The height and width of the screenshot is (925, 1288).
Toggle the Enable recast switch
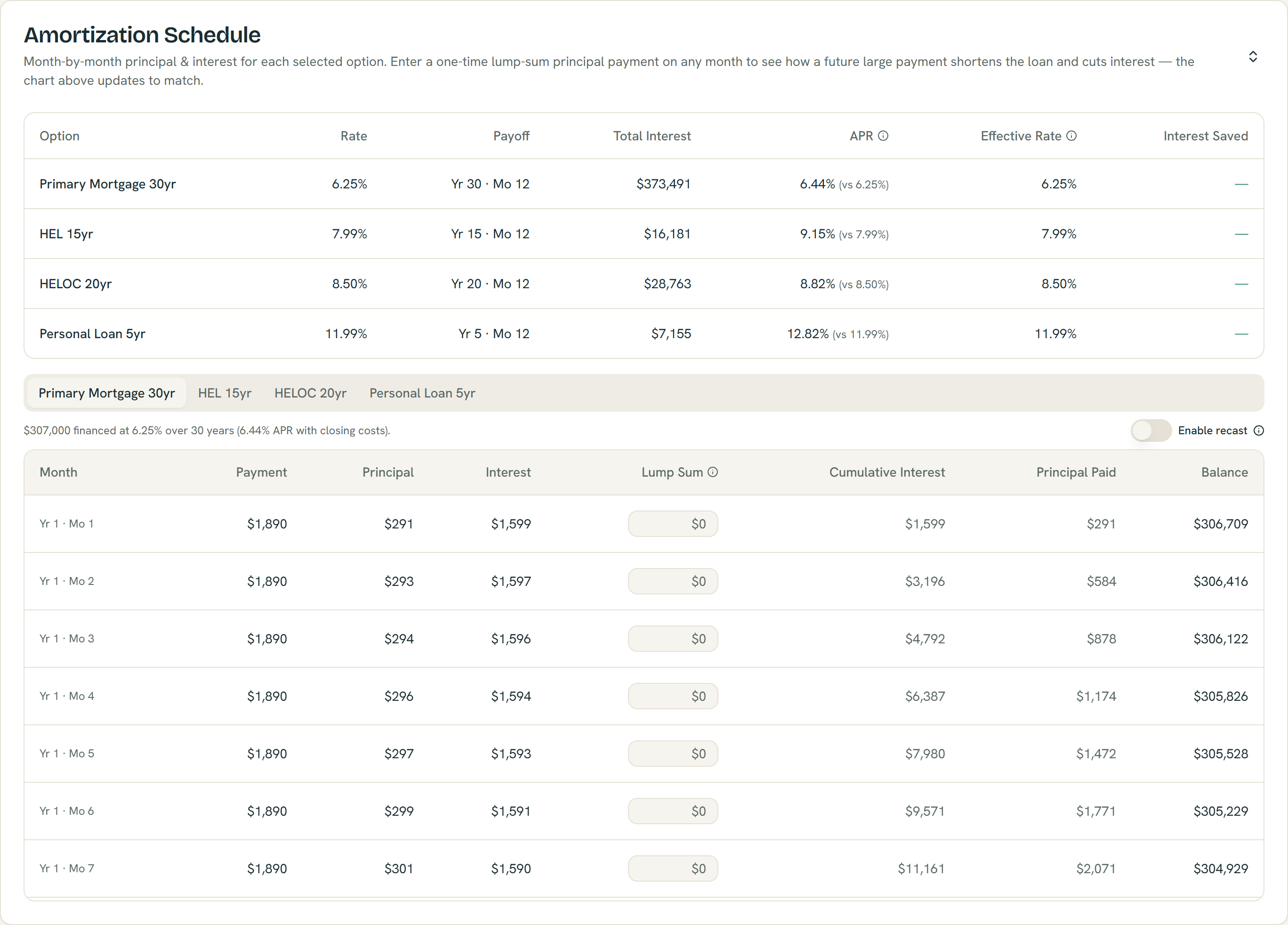pos(1151,430)
